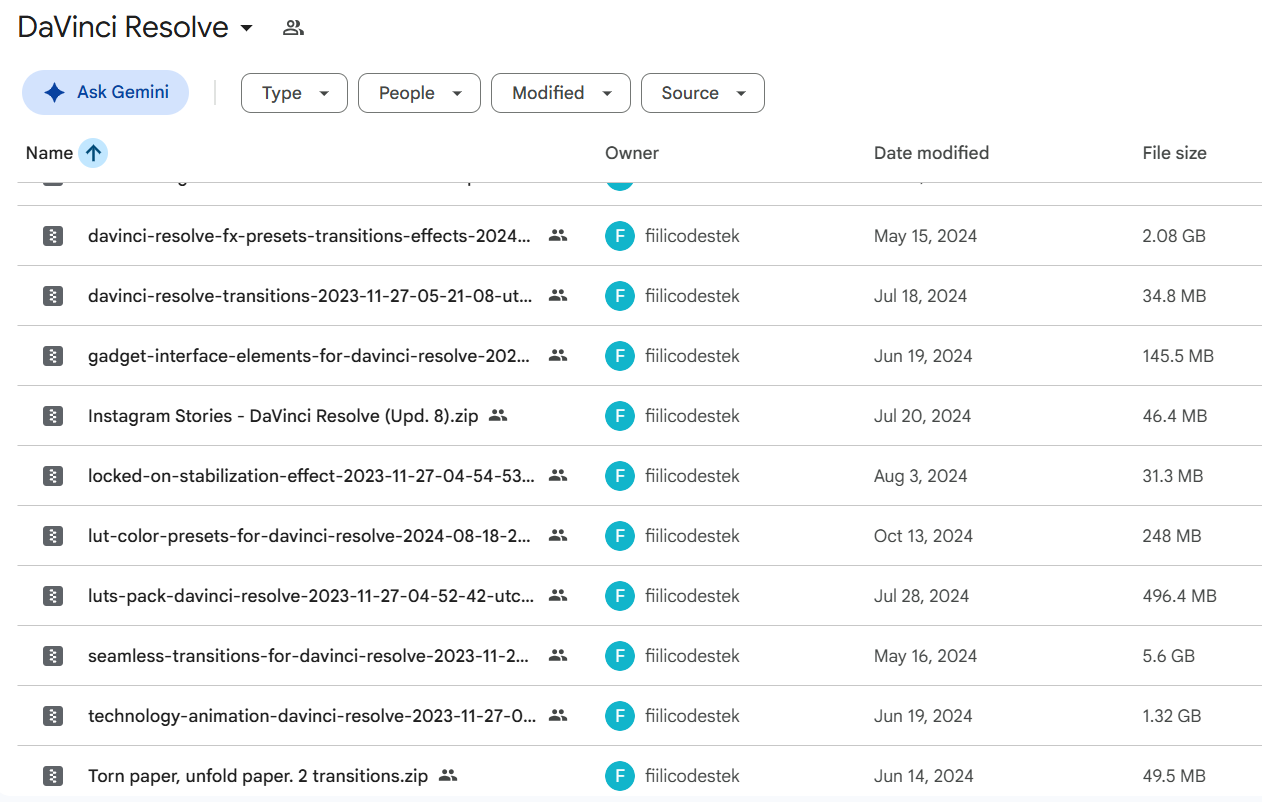Select gadget-interface-elements-for-davinci-resolve file name
The image size is (1262, 802).
[x=309, y=356]
